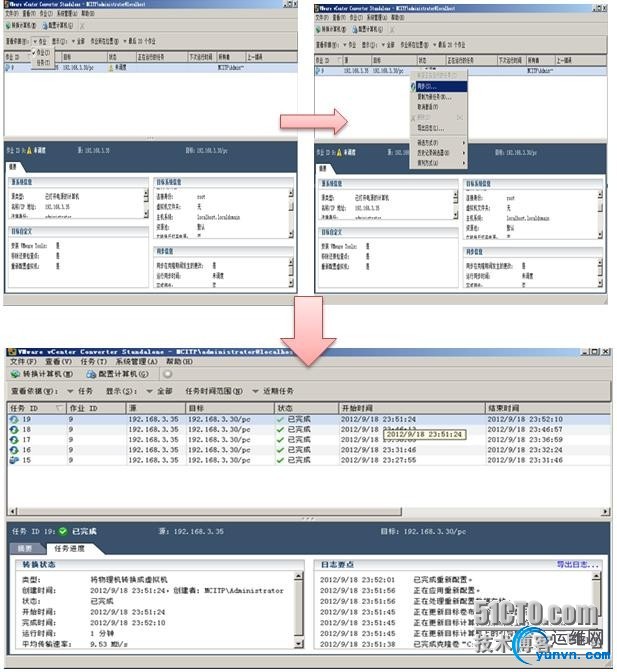Select task row with end time 23:46:57
Image resolution: width=617 pixels, height=672 pixels.
(x=309, y=429)
